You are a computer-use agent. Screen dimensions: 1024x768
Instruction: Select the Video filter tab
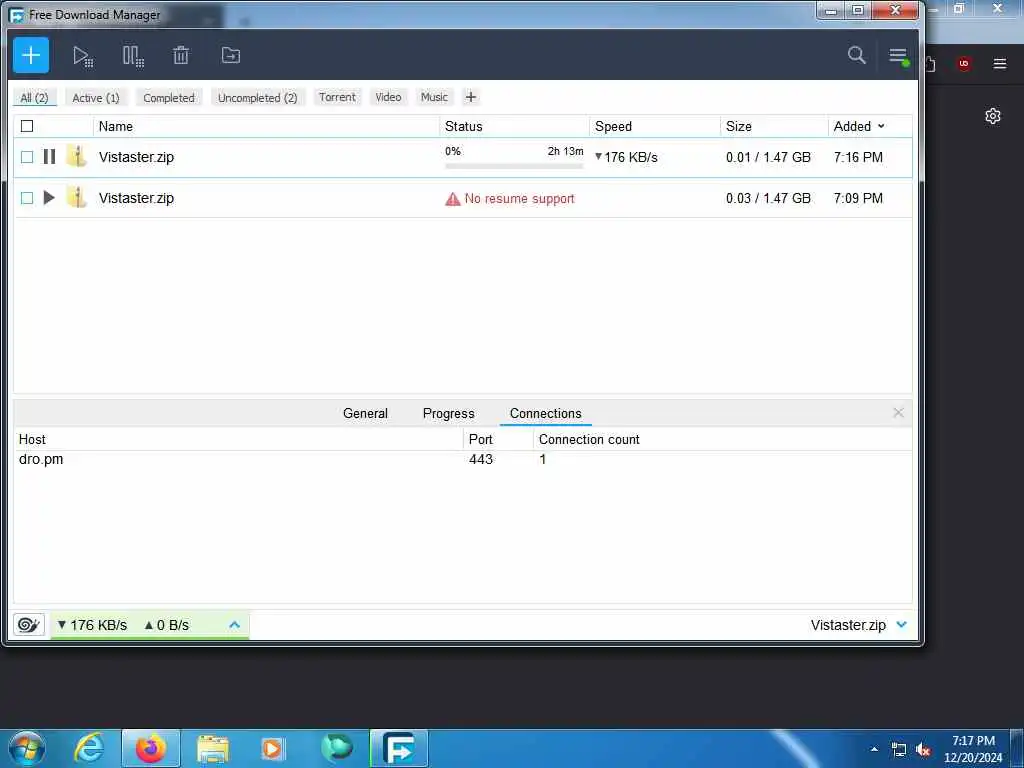tap(388, 97)
